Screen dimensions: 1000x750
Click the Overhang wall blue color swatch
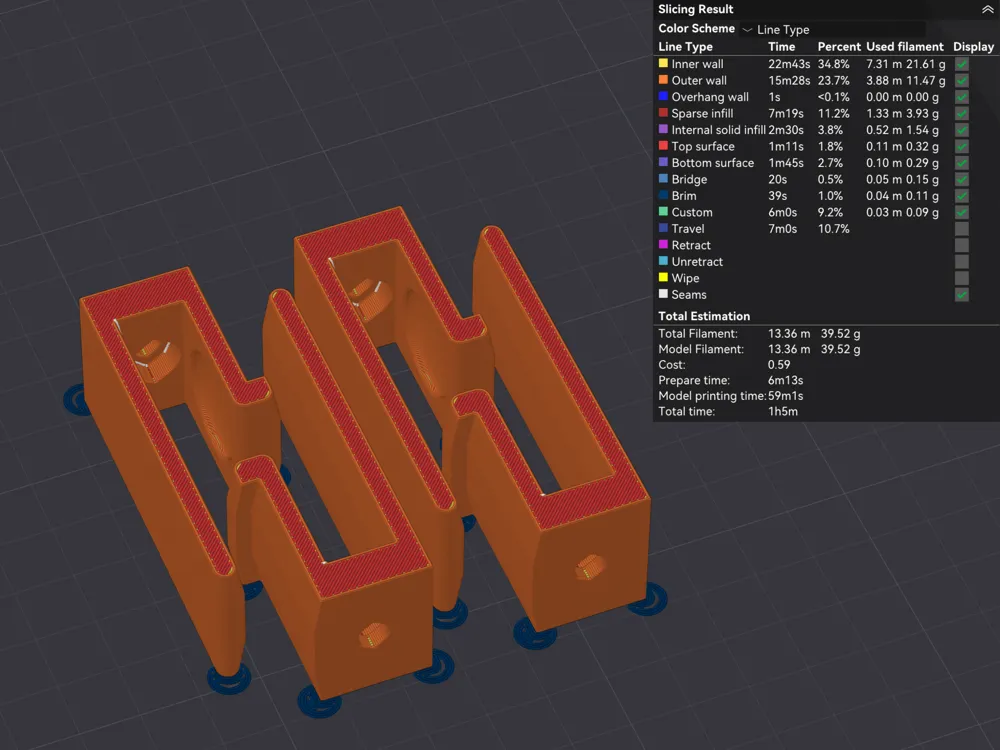point(663,96)
